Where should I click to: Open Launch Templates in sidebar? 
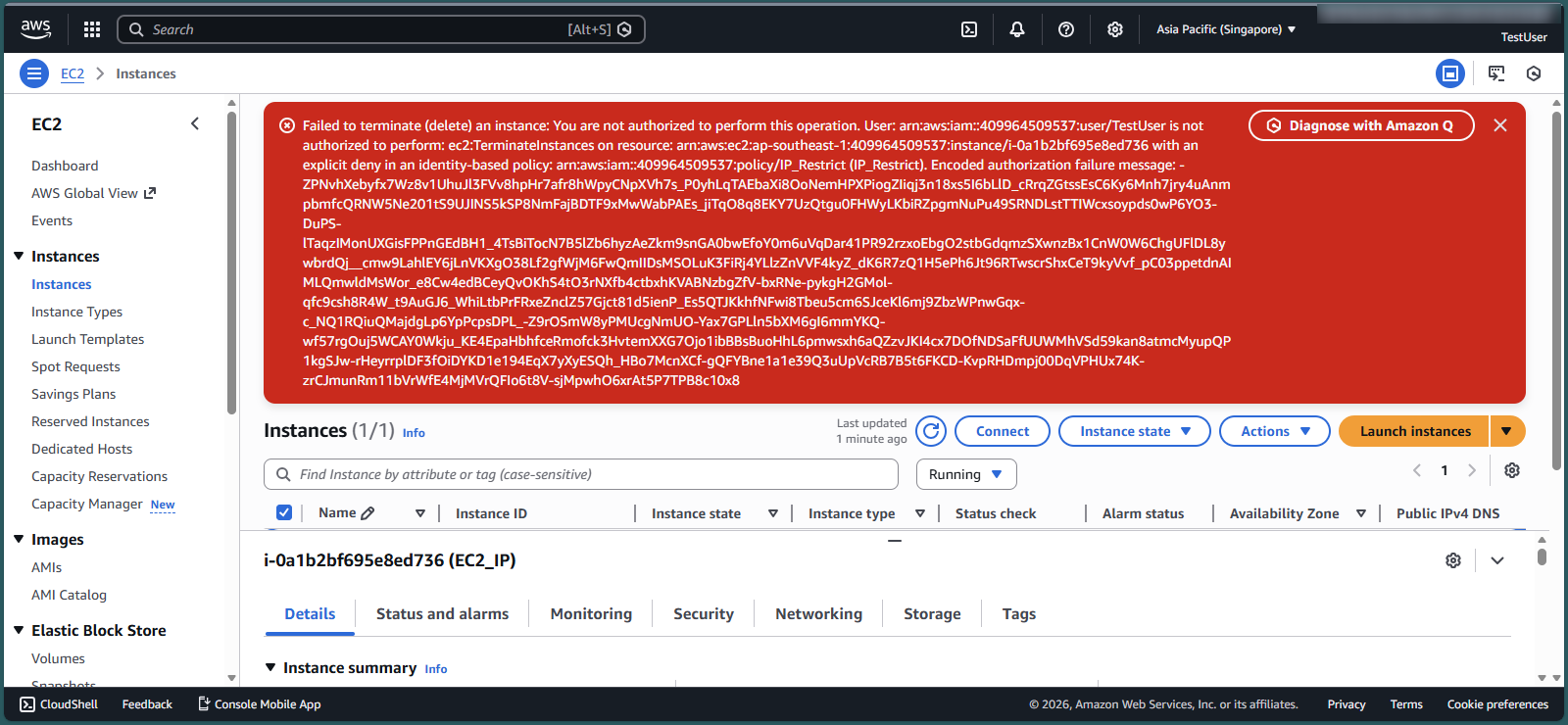(87, 339)
